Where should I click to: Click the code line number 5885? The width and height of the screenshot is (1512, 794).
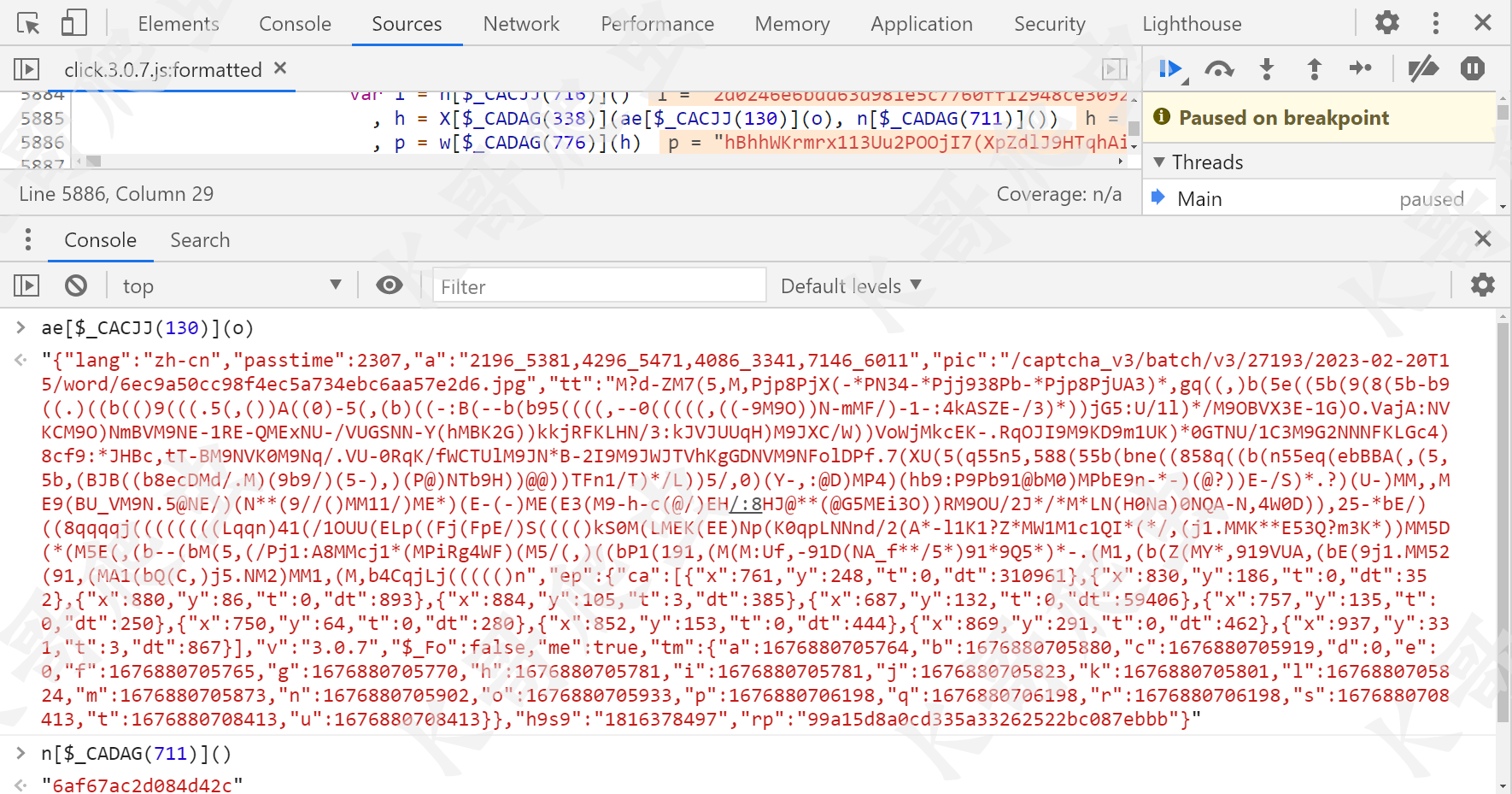[43, 118]
